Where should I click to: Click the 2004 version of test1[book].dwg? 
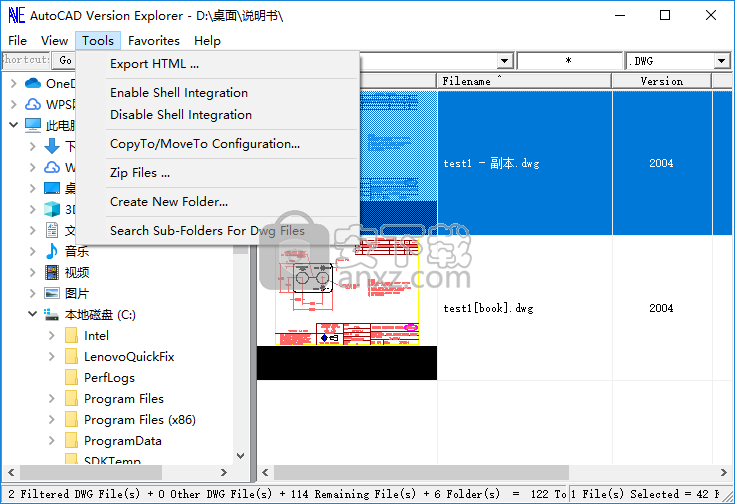(661, 308)
